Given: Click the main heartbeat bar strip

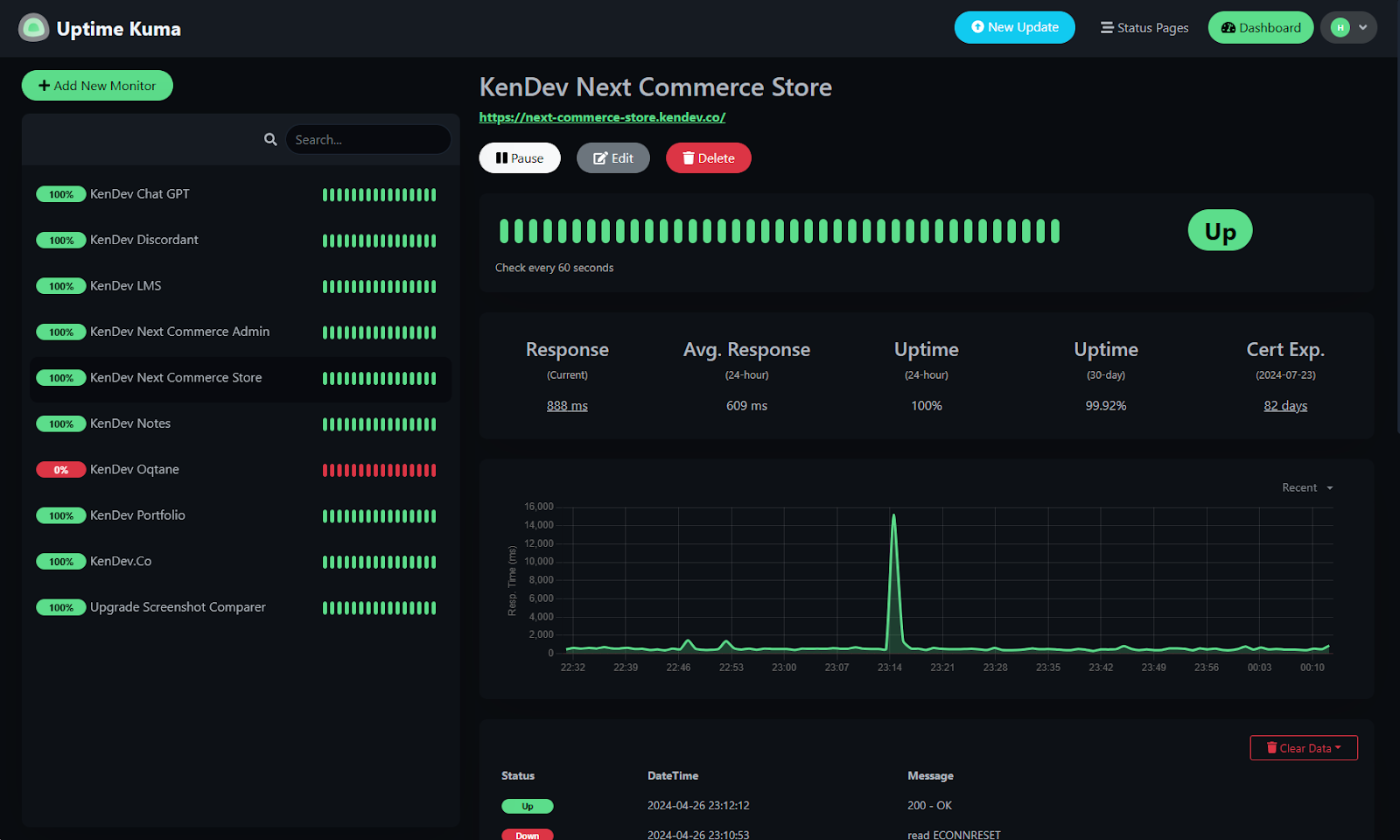Looking at the screenshot, I should [780, 231].
